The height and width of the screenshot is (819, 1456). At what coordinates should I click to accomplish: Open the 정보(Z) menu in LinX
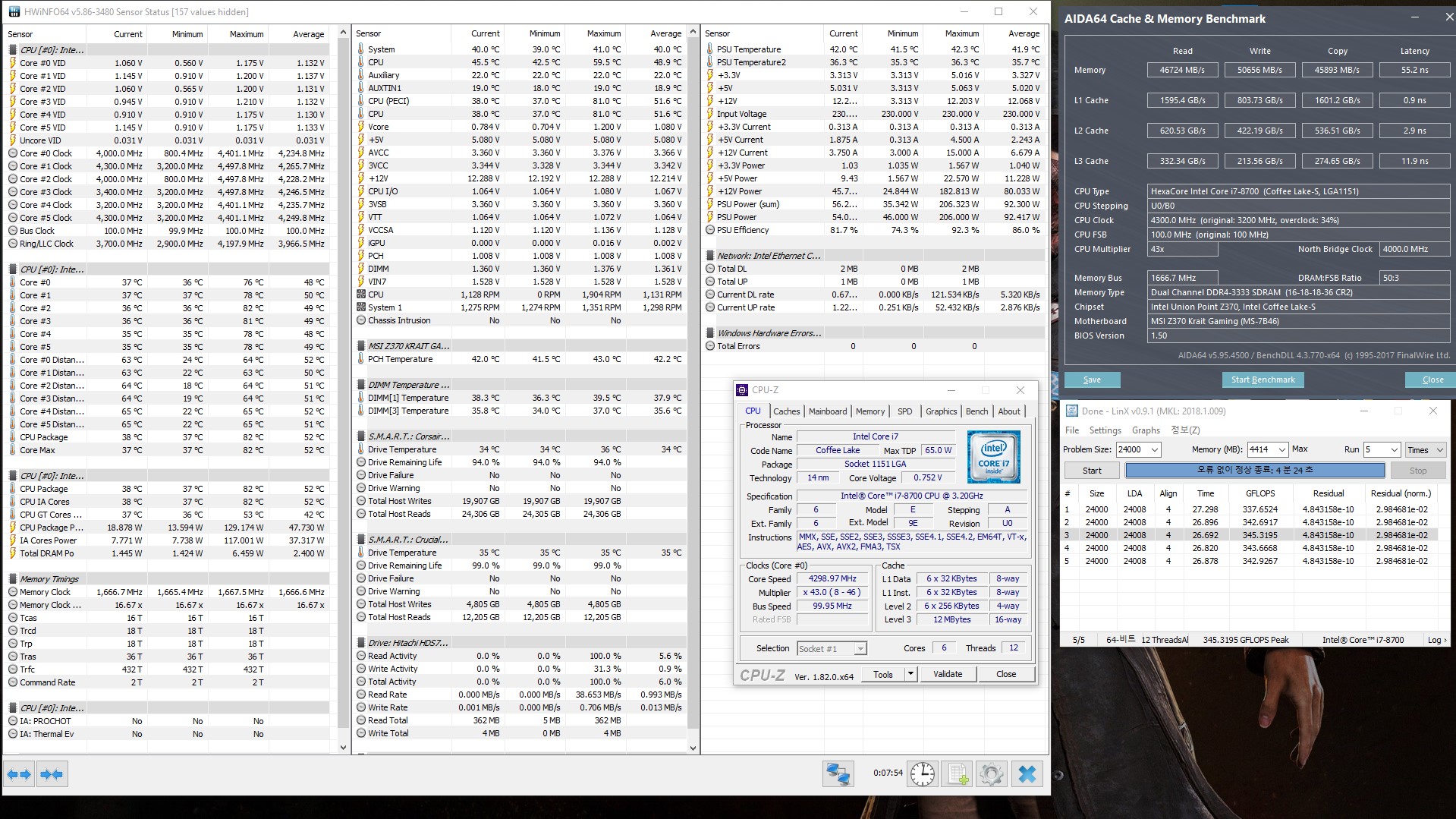coord(1185,430)
